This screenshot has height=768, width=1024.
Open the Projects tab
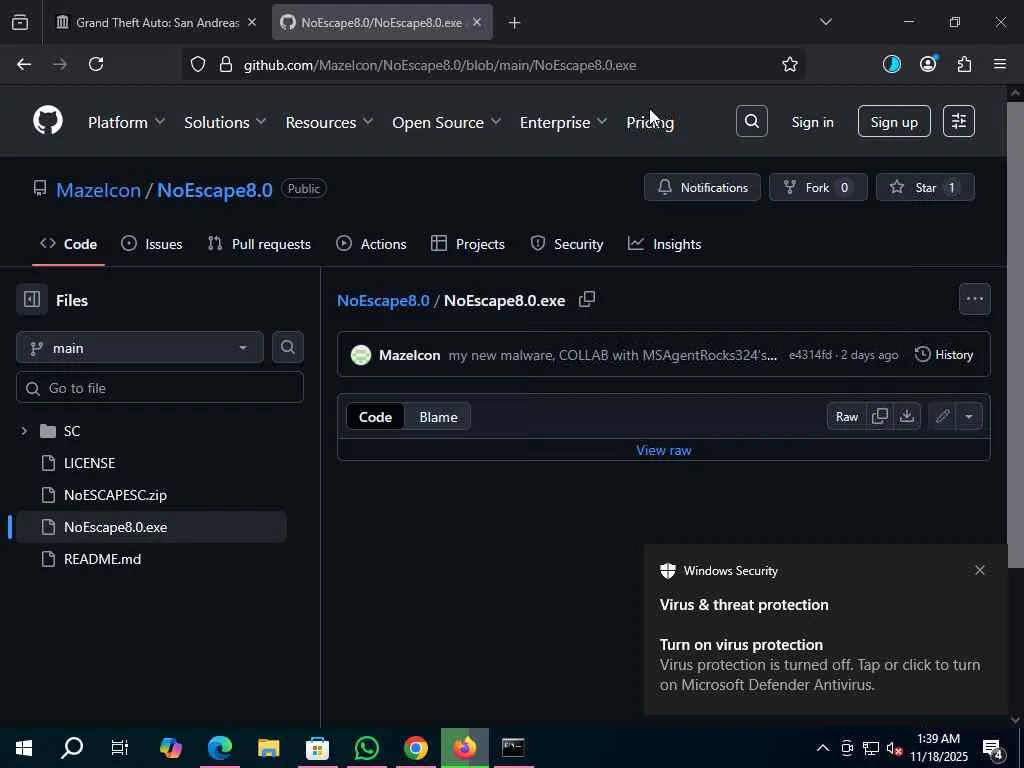pyautogui.click(x=468, y=244)
